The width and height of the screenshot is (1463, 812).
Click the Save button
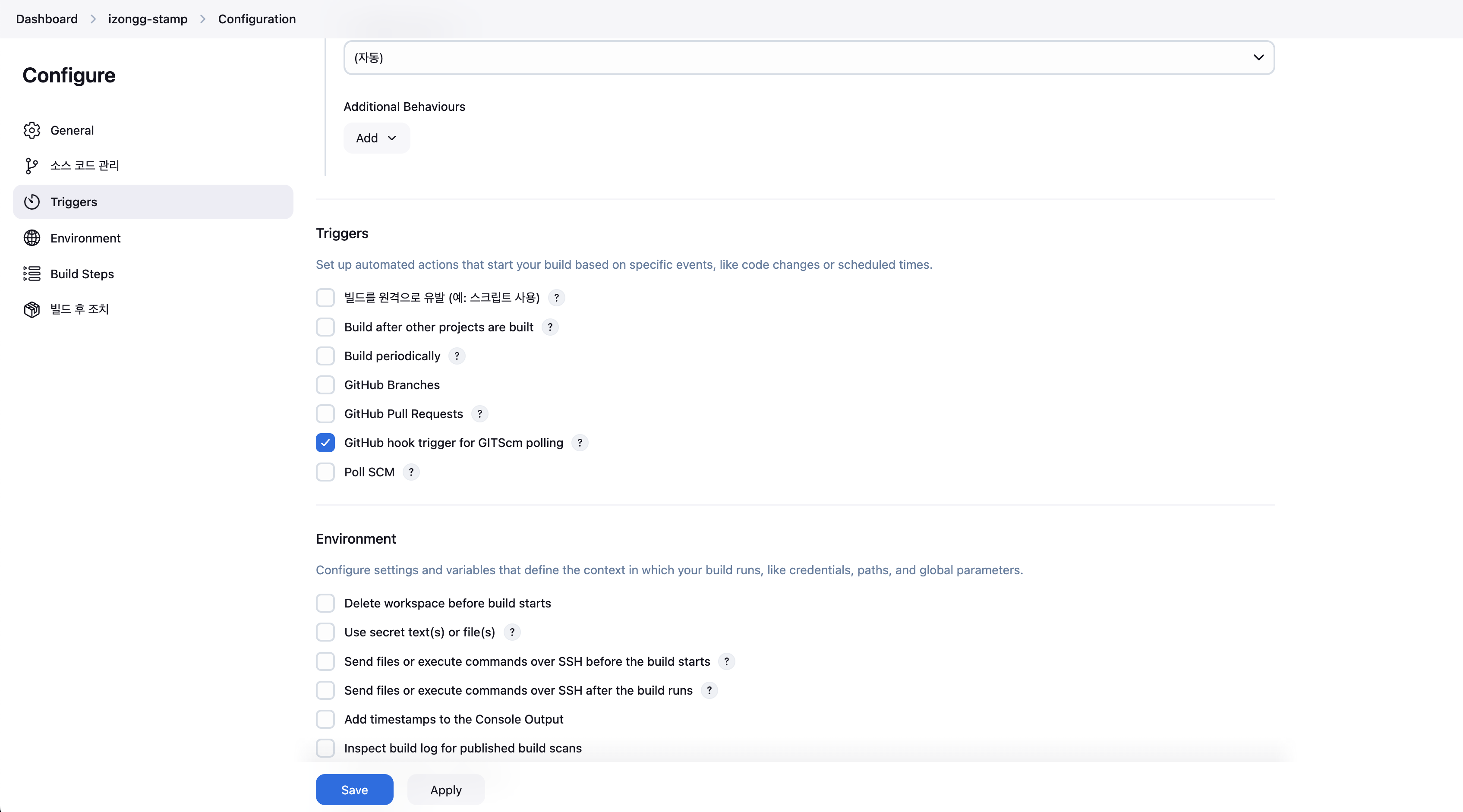click(354, 790)
